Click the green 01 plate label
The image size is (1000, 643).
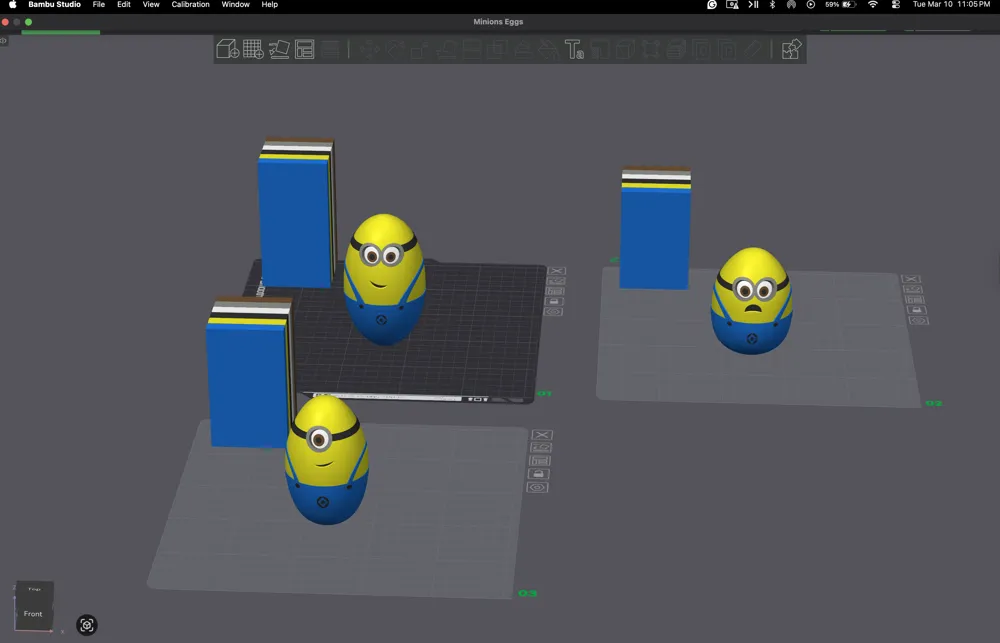(x=544, y=394)
